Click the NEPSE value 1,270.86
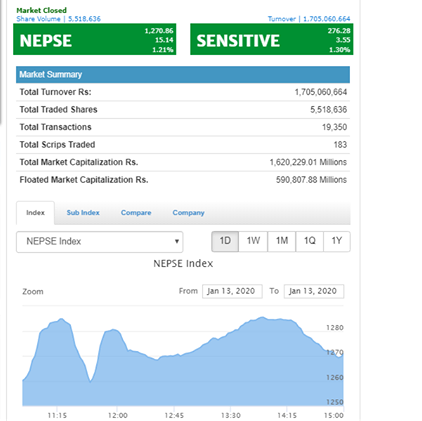422x421 pixels. point(159,31)
